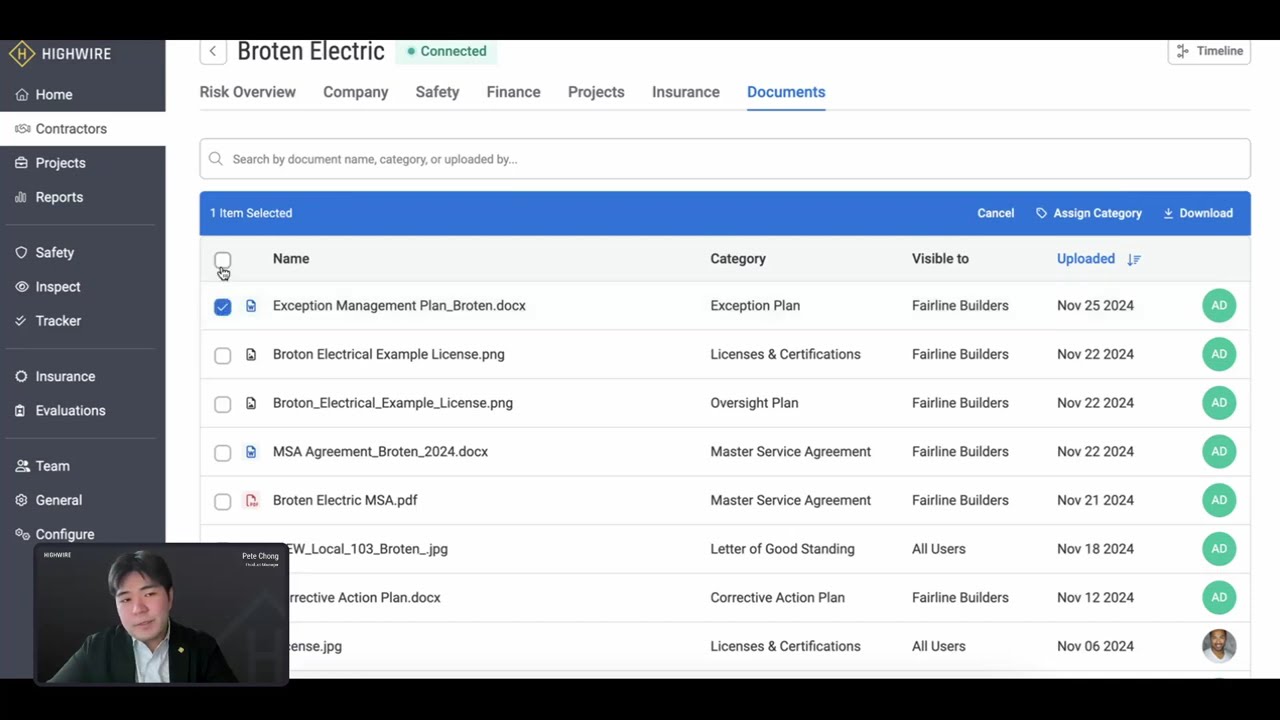Open the Timeline button
Viewport: 1280px width, 720px height.
coord(1209,51)
